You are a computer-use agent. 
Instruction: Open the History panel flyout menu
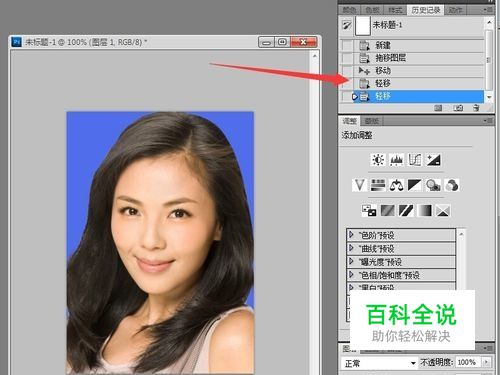tap(488, 10)
